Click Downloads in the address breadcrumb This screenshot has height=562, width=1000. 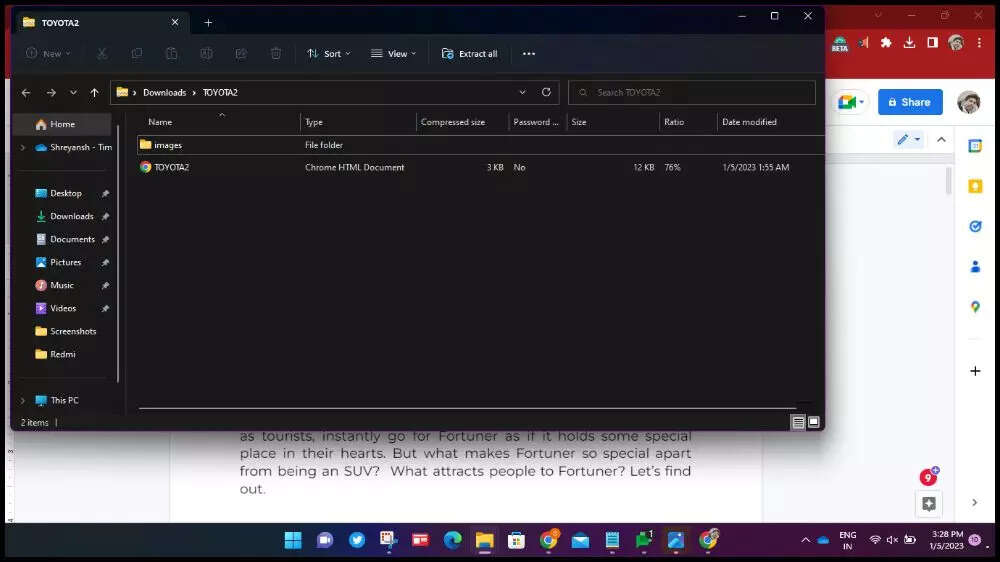click(x=164, y=93)
